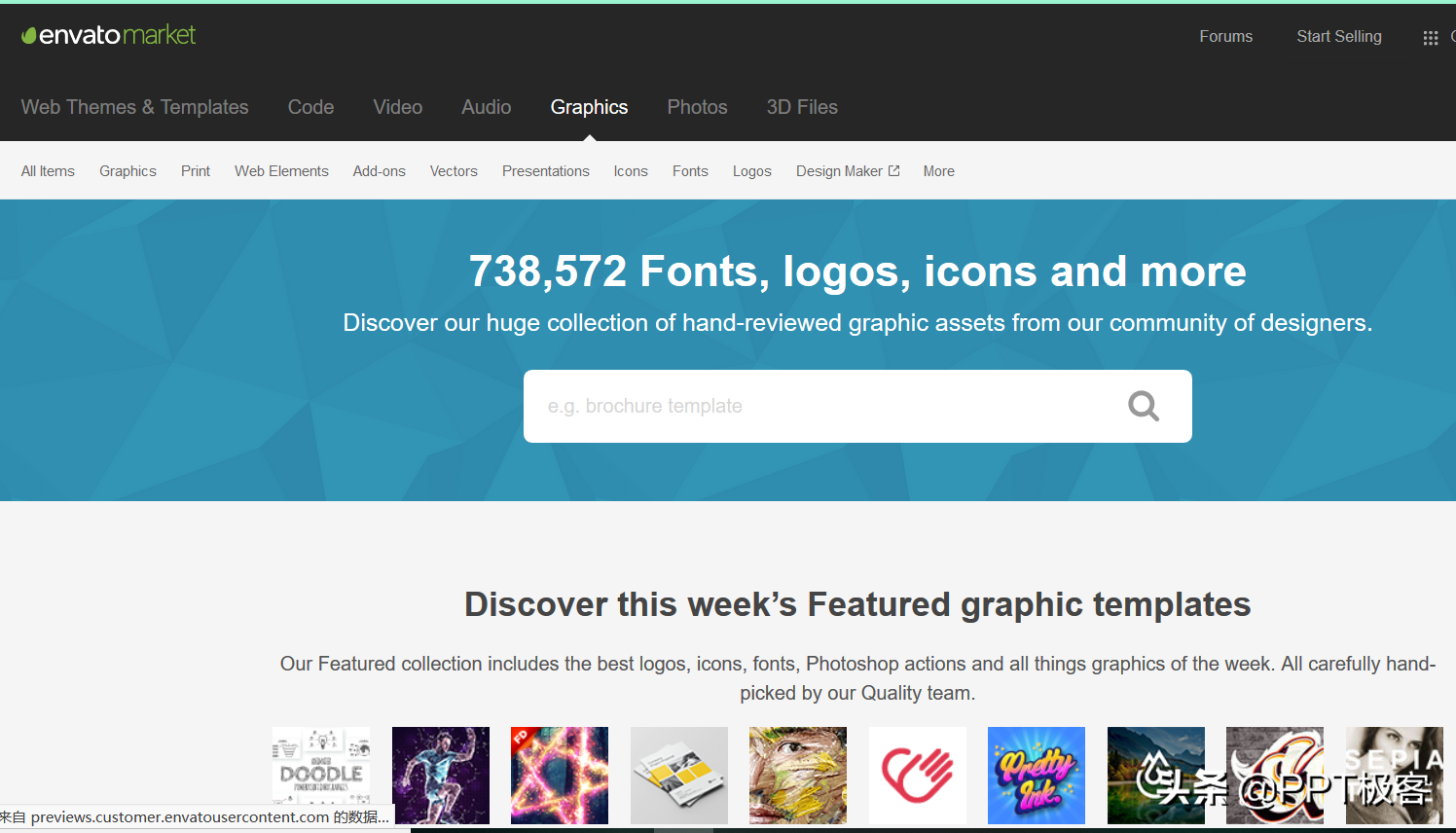Open the apps grid icon
Viewport: 1456px width, 833px height.
[1430, 38]
